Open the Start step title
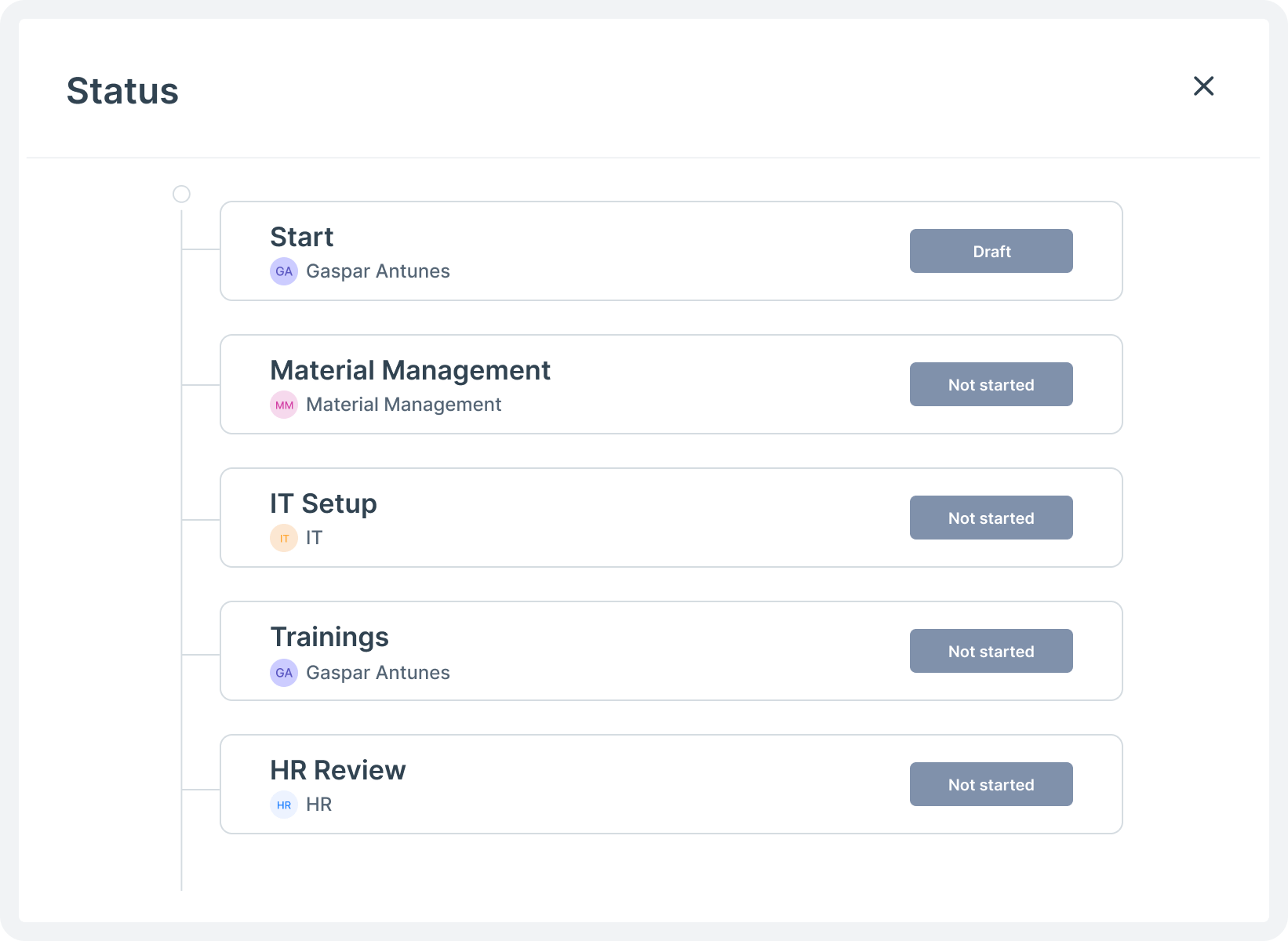This screenshot has height=941, width=1288. [302, 237]
